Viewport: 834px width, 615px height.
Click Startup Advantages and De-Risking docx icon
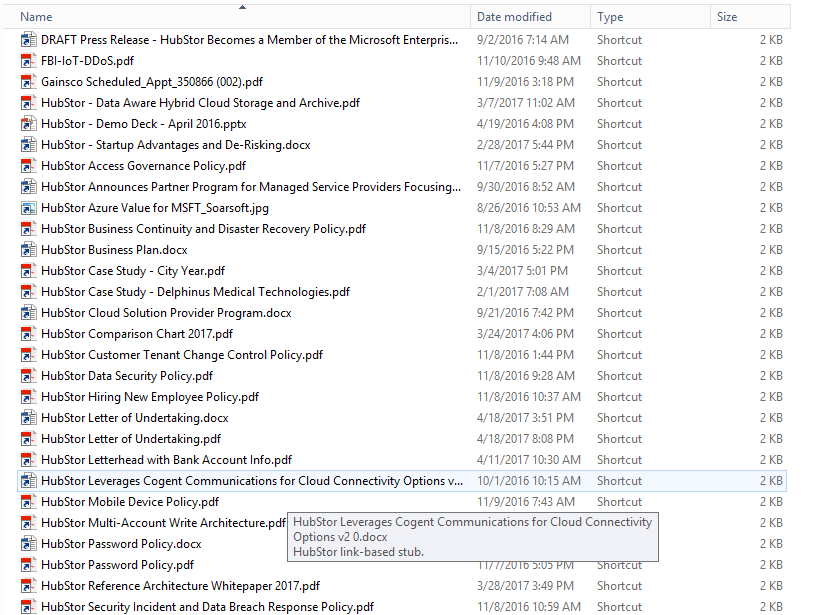pos(28,145)
